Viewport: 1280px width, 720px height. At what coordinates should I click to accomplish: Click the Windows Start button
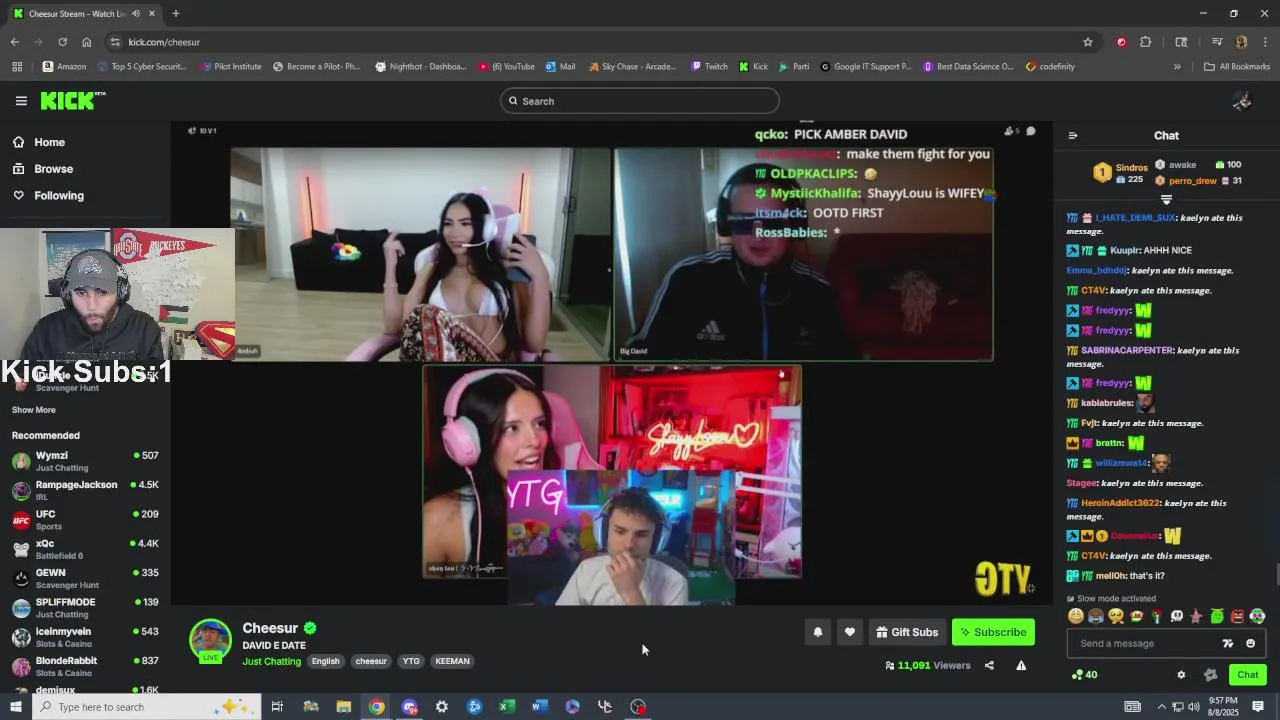click(x=15, y=707)
